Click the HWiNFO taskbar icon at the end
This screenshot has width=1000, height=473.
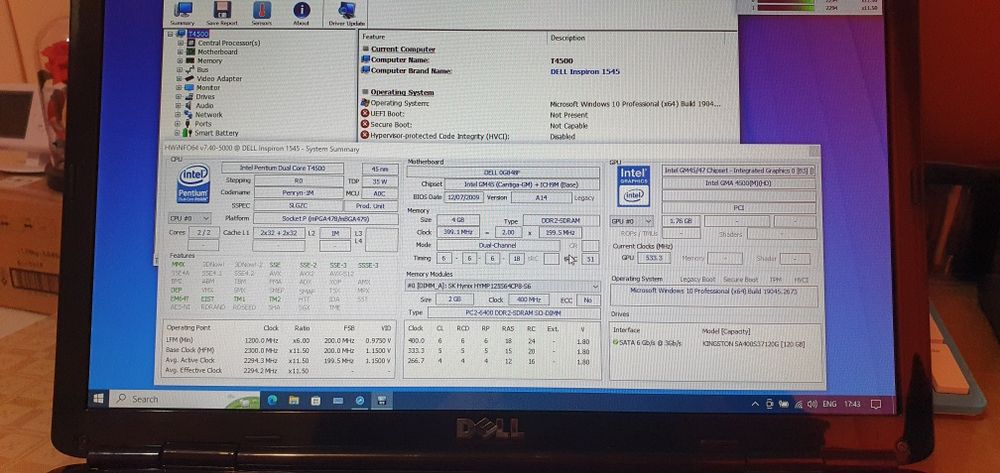pyautogui.click(x=382, y=402)
